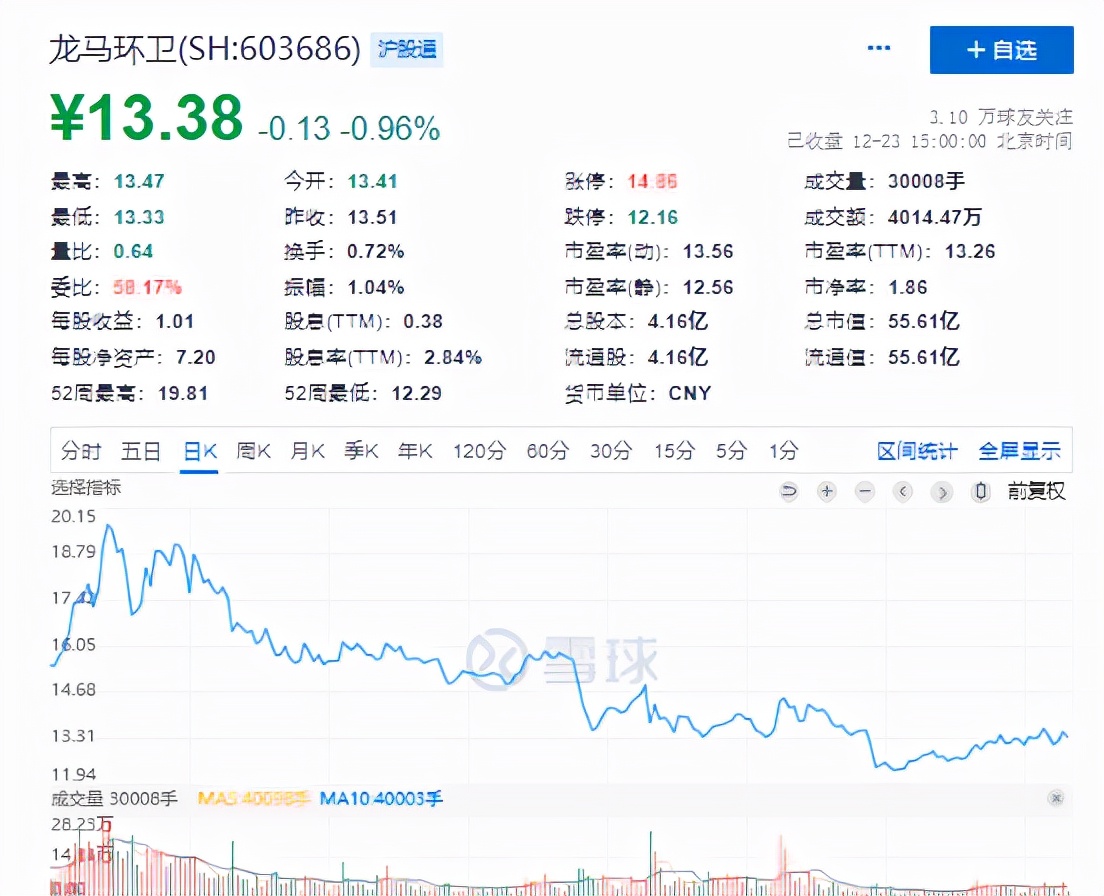
Task: Click 成交额 value 4014.47万
Action: click(934, 217)
